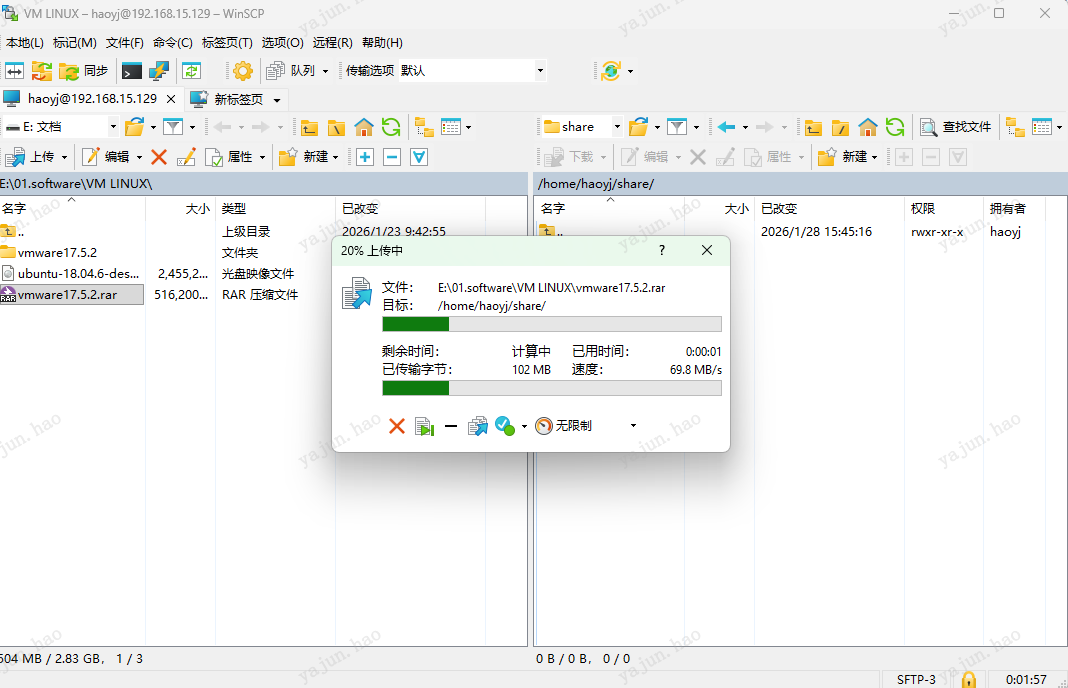Click the local 编辑 edit button
Image resolution: width=1068 pixels, height=688 pixels.
click(106, 157)
